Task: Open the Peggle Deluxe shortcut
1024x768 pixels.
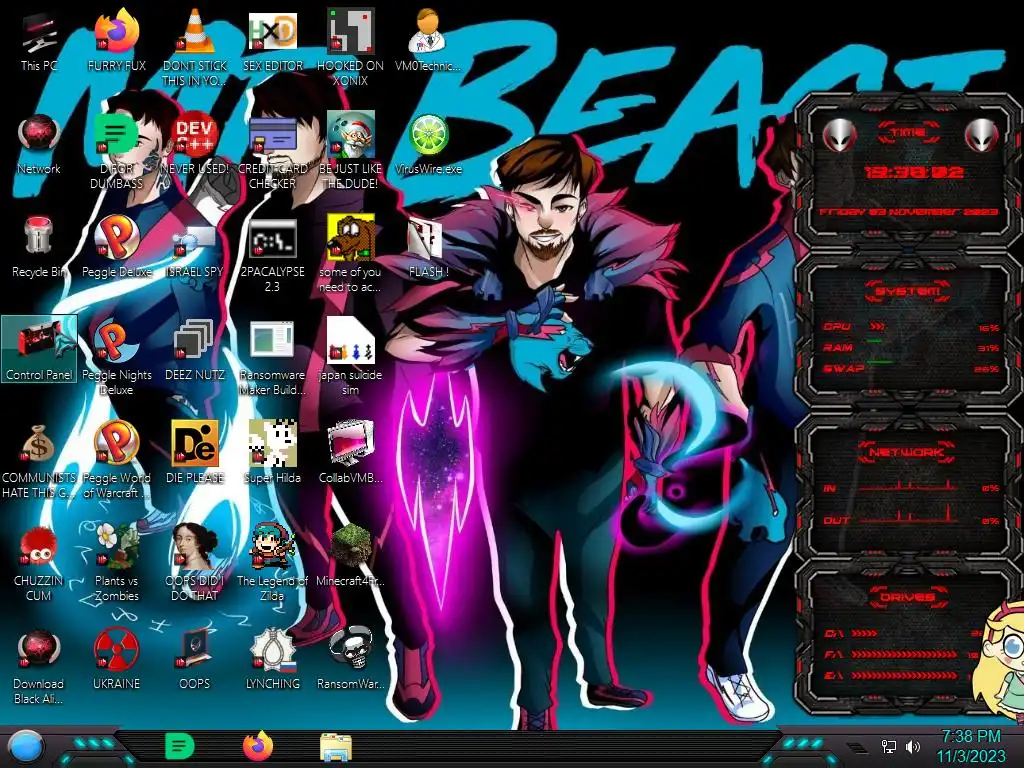Action: [x=116, y=248]
